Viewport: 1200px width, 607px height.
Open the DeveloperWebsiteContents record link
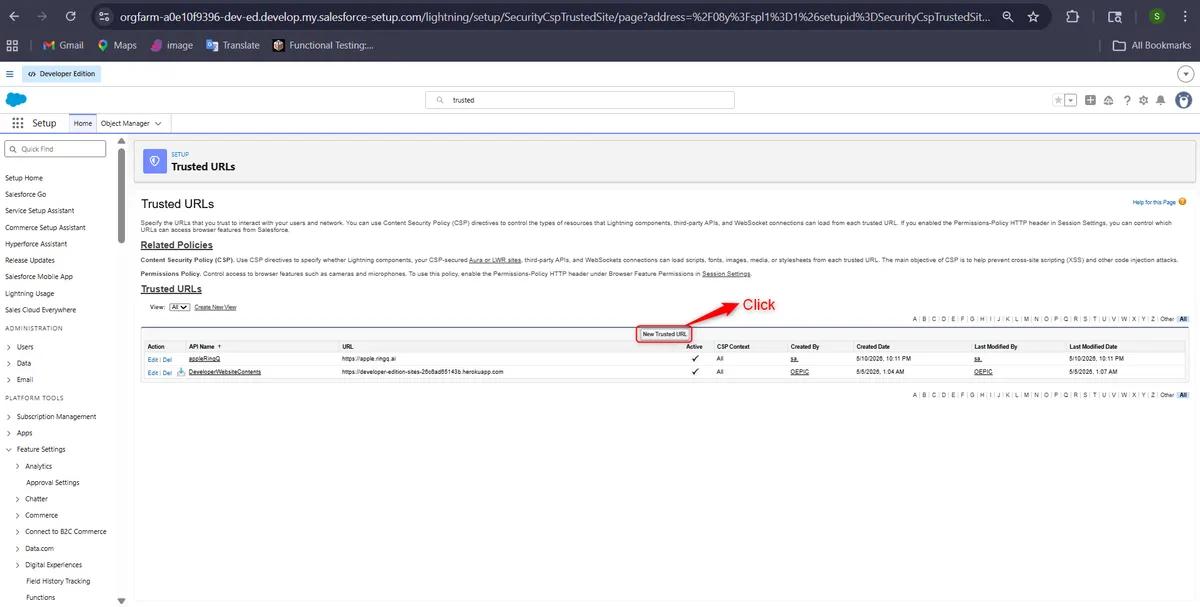click(225, 371)
